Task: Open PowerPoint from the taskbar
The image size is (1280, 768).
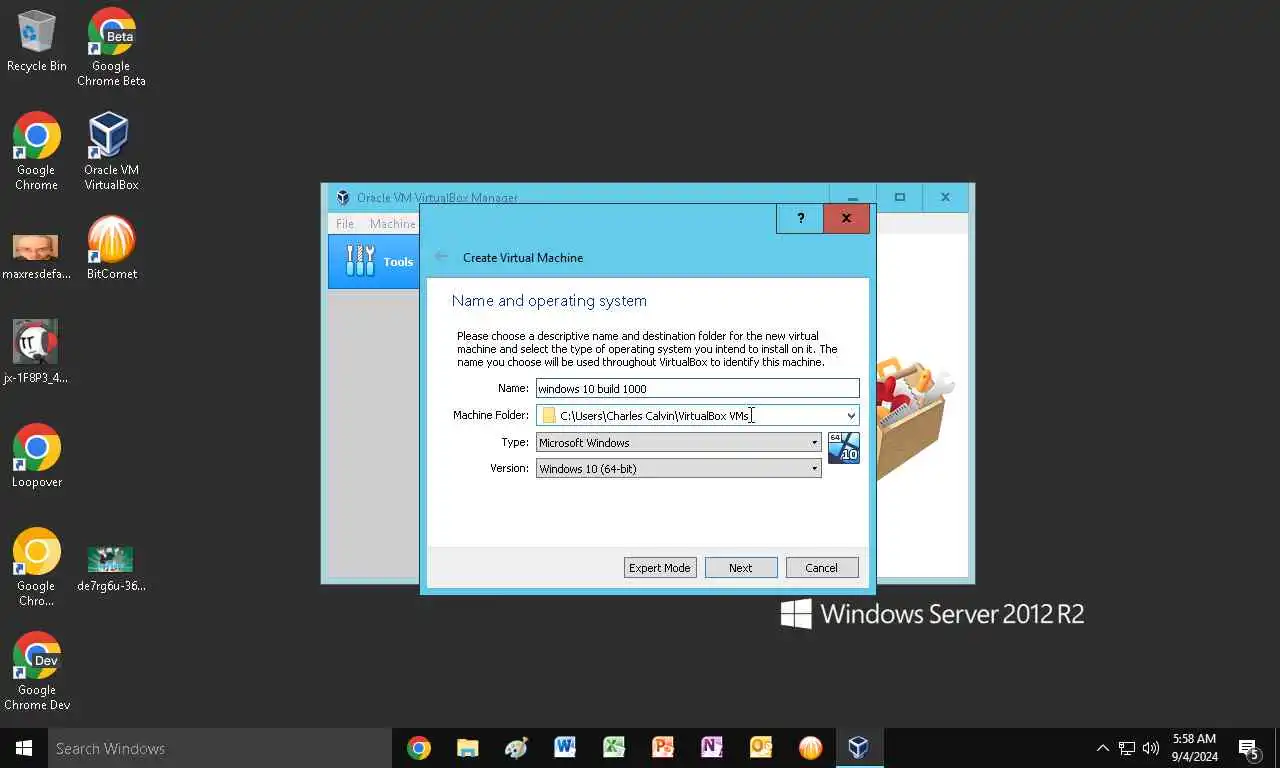Action: pos(663,748)
